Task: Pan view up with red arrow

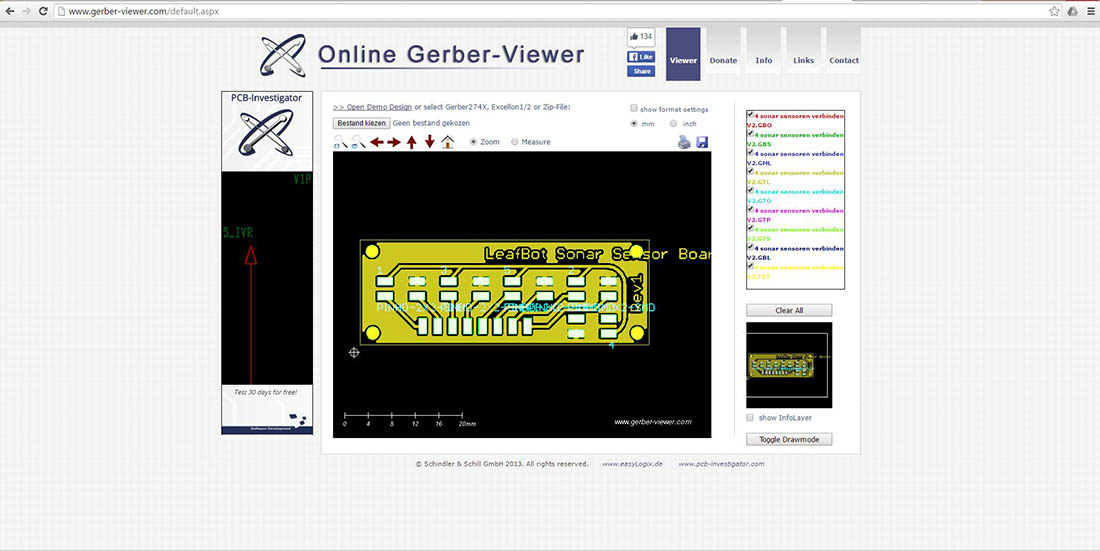Action: (412, 142)
